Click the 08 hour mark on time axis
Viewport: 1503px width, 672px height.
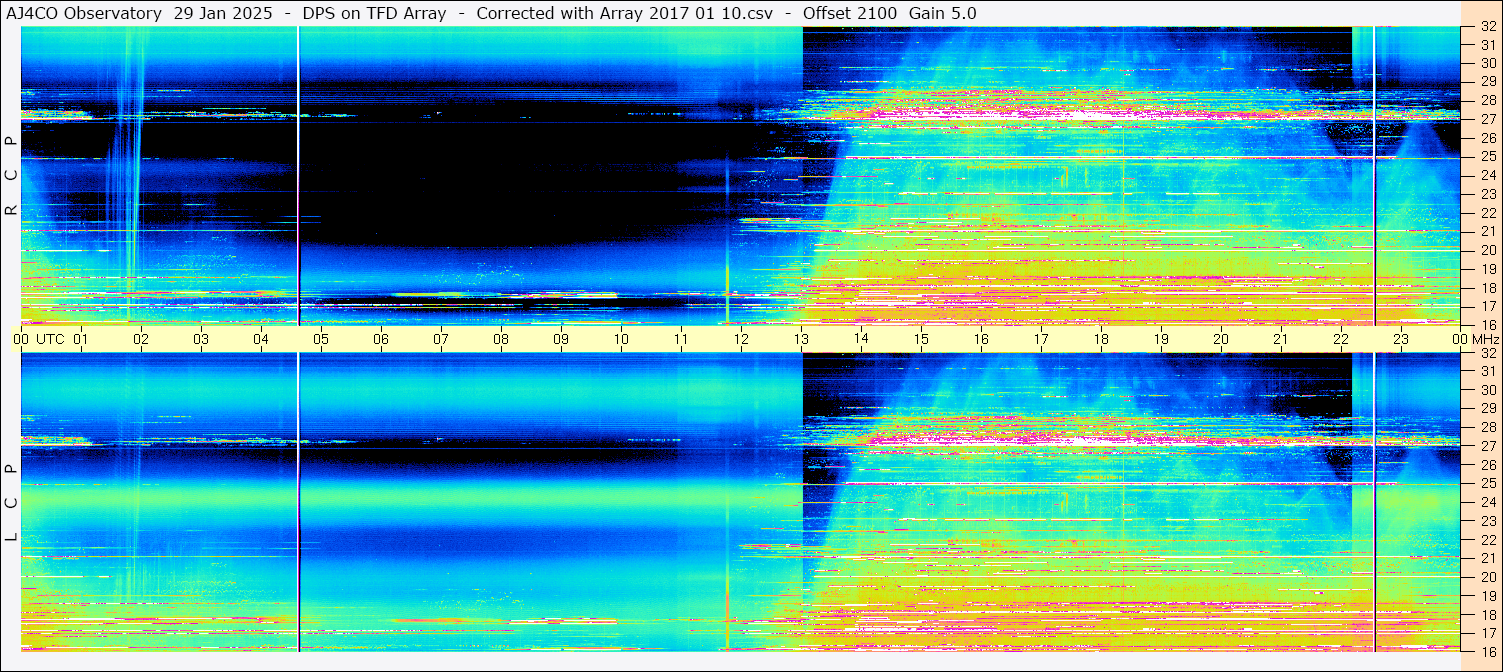click(x=501, y=339)
